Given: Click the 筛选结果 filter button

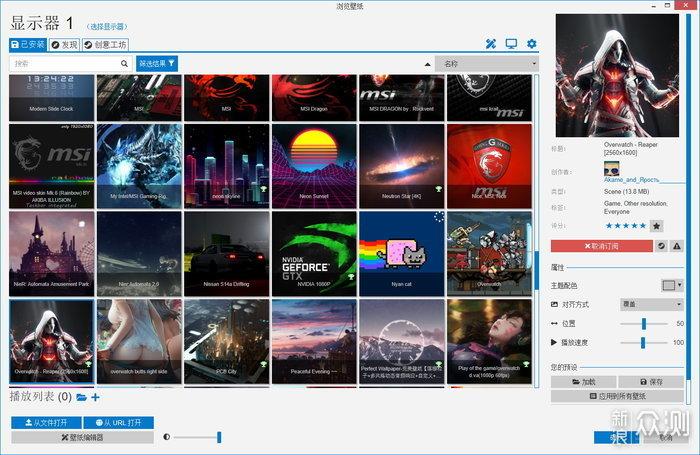Looking at the screenshot, I should click(x=157, y=64).
